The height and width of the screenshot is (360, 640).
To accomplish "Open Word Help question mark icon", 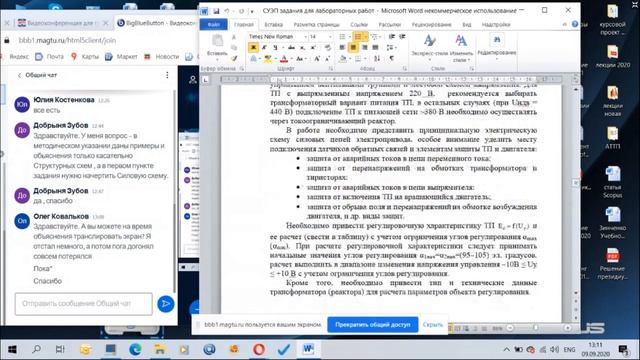I will coord(575,24).
